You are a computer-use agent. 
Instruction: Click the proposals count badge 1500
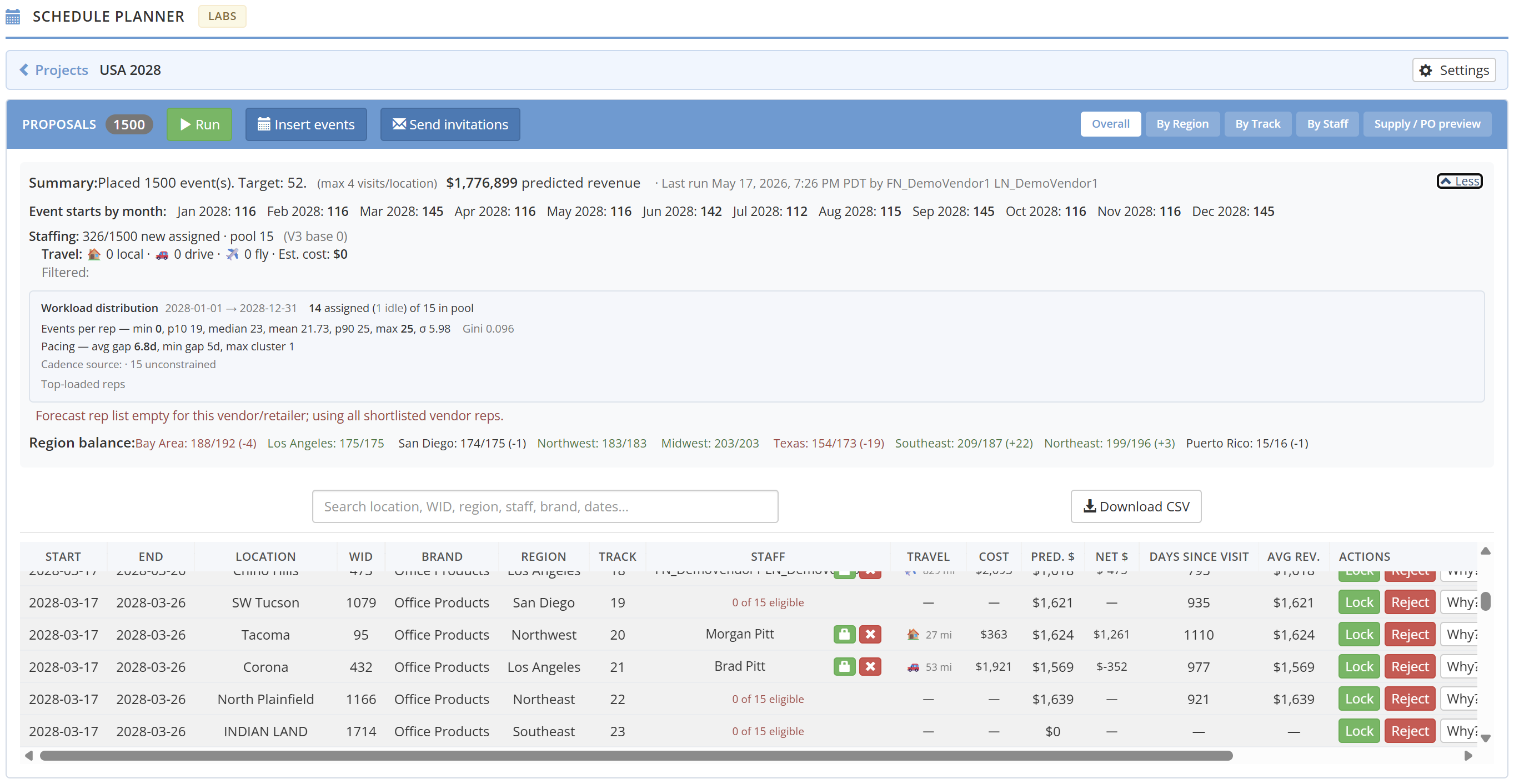129,124
